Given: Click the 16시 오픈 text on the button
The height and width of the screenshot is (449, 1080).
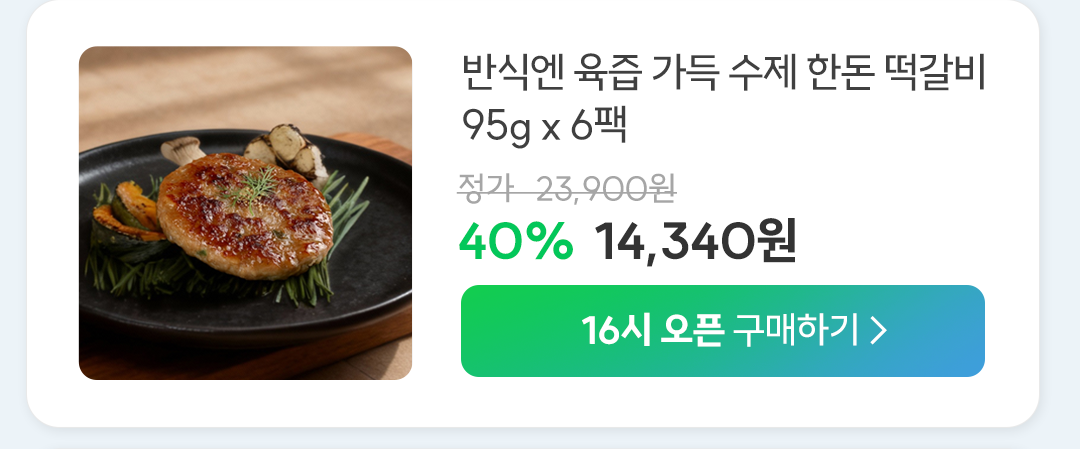Looking at the screenshot, I should click(x=652, y=331).
